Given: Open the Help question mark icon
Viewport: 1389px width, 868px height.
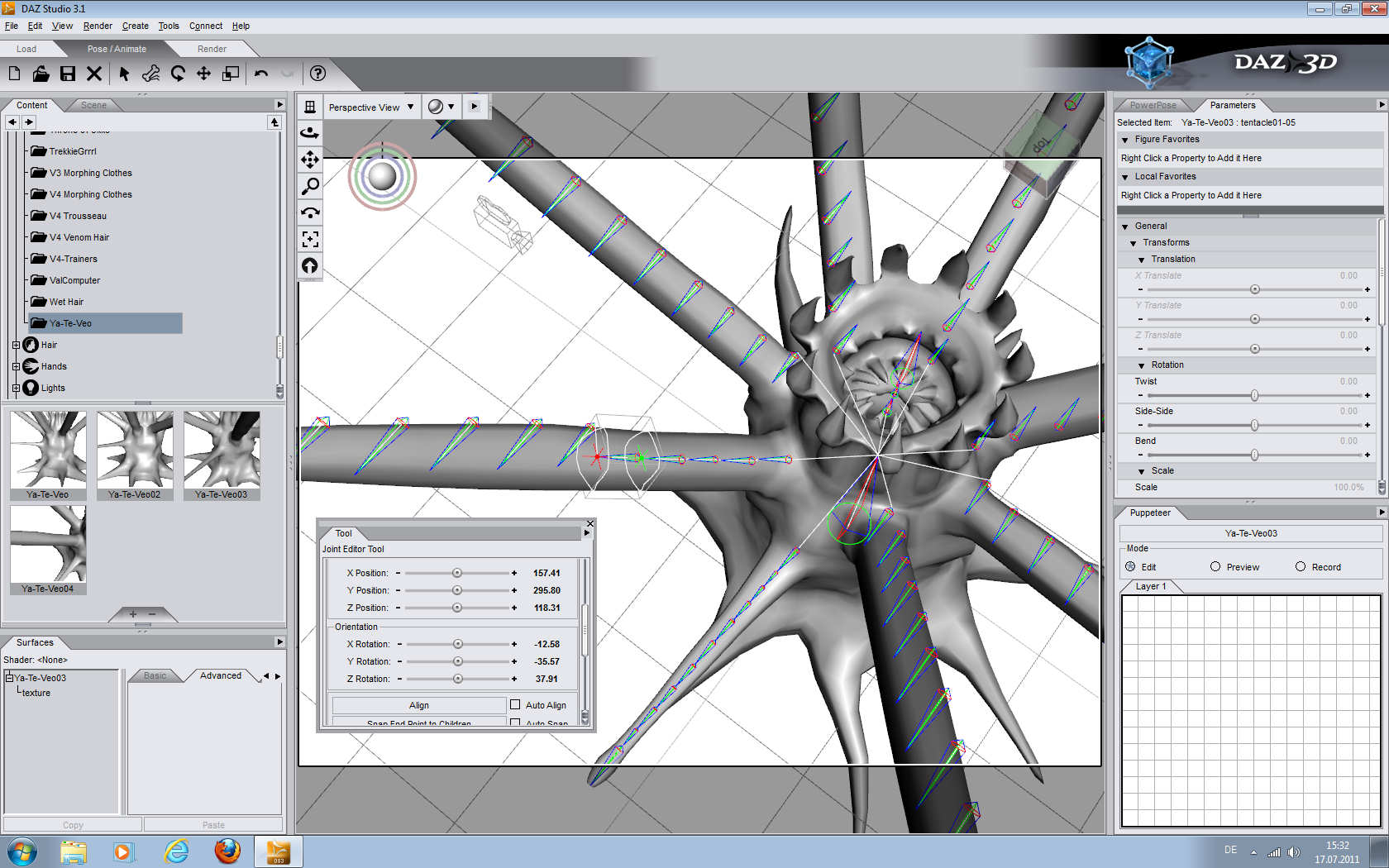Looking at the screenshot, I should pyautogui.click(x=317, y=74).
